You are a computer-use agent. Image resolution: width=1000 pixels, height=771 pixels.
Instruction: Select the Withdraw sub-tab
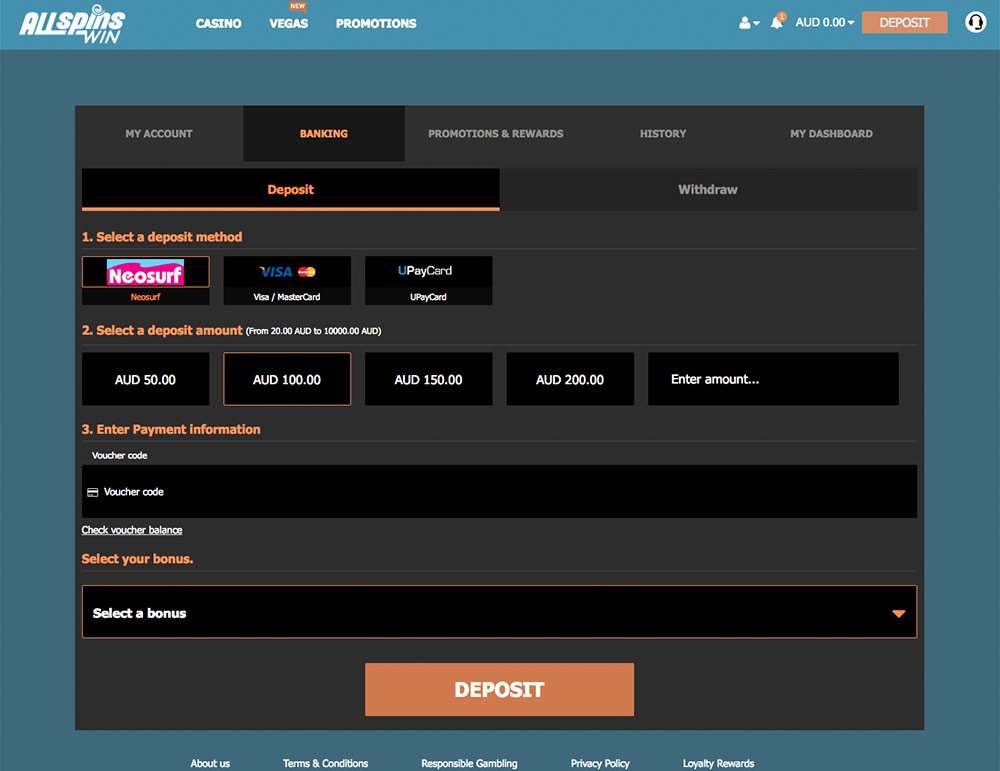click(708, 189)
